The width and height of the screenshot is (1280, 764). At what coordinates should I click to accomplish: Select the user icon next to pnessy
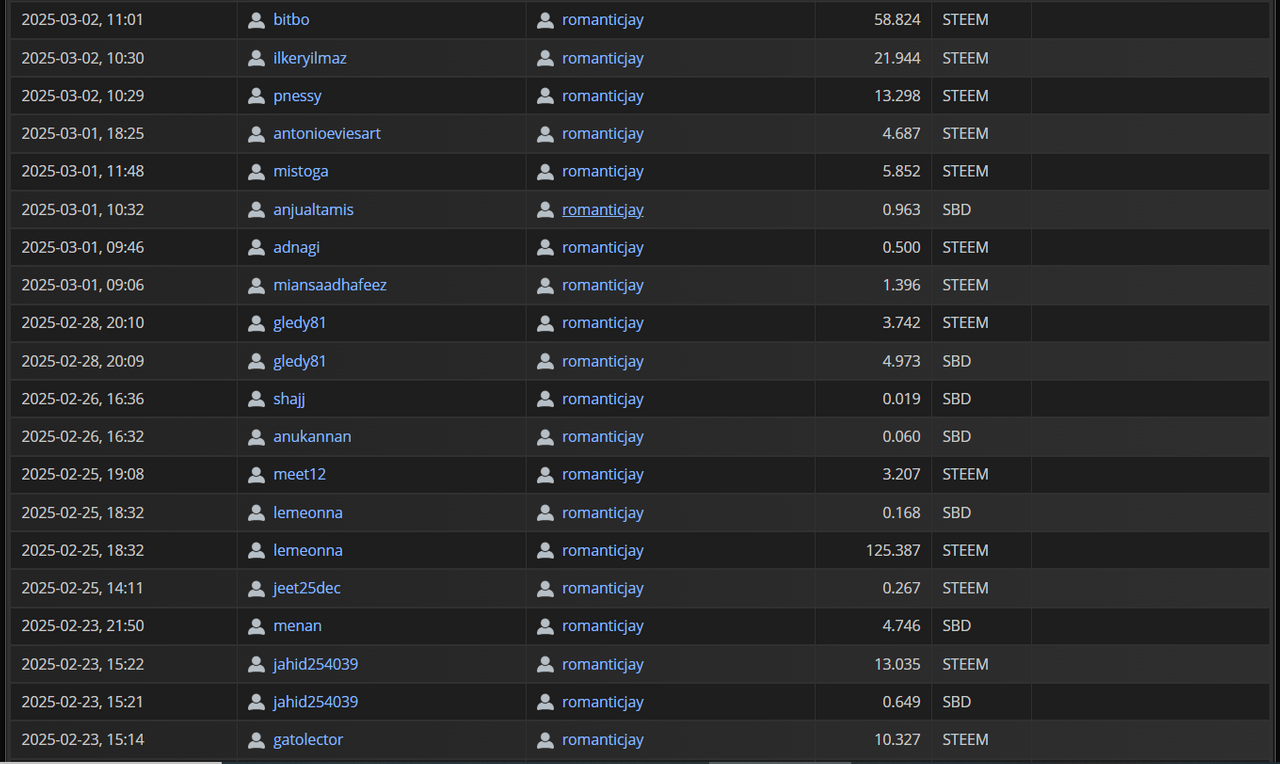tap(256, 96)
